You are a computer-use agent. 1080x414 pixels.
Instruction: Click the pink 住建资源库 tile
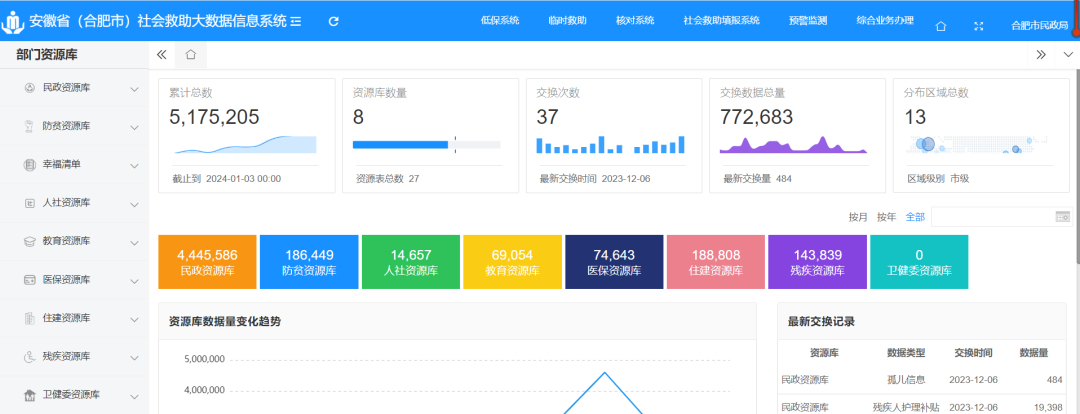click(x=716, y=262)
